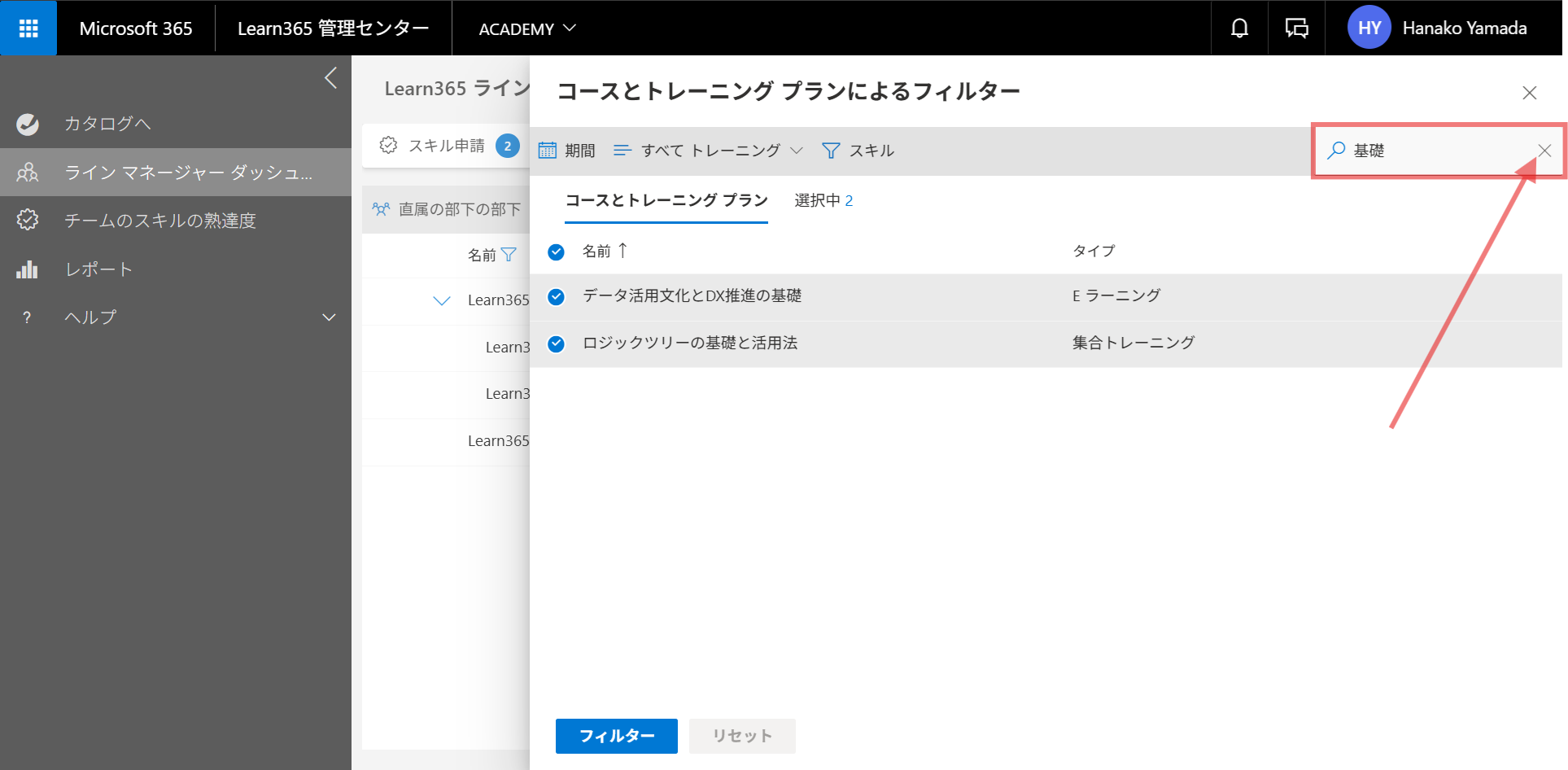The width and height of the screenshot is (1568, 770).
Task: Toggle the select-all checkbox beside 名前
Action: point(556,252)
